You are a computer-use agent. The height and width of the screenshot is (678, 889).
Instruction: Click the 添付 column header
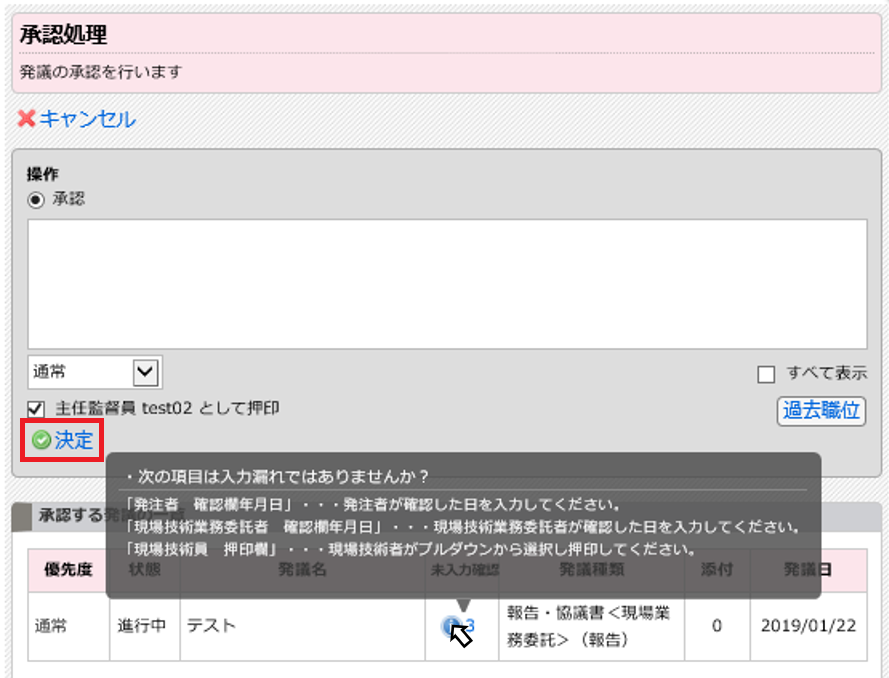coord(716,569)
